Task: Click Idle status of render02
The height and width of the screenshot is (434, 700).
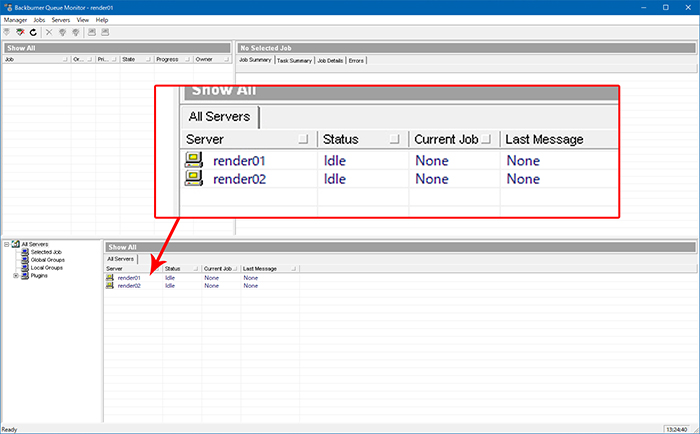Action: click(x=170, y=286)
